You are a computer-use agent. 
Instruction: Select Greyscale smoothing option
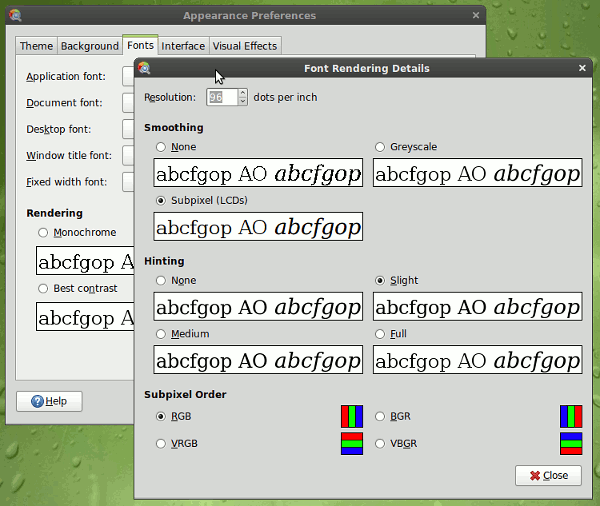click(x=380, y=147)
